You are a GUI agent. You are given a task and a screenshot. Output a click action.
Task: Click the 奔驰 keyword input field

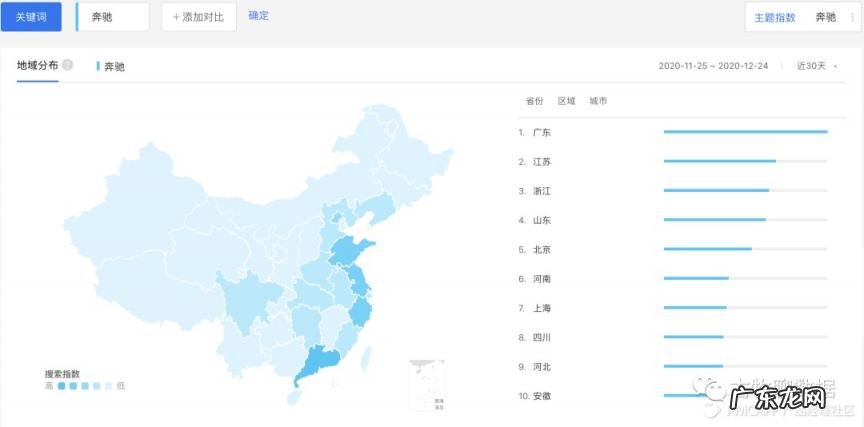pyautogui.click(x=113, y=17)
